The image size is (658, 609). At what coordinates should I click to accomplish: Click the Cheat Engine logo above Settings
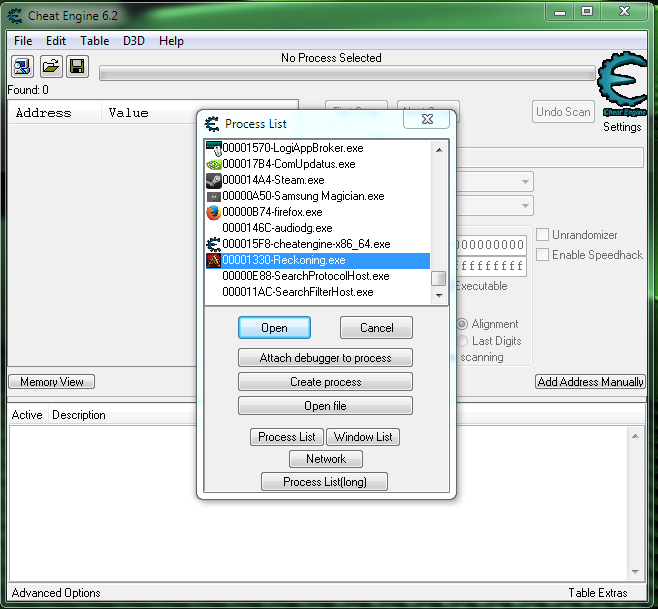(x=622, y=83)
